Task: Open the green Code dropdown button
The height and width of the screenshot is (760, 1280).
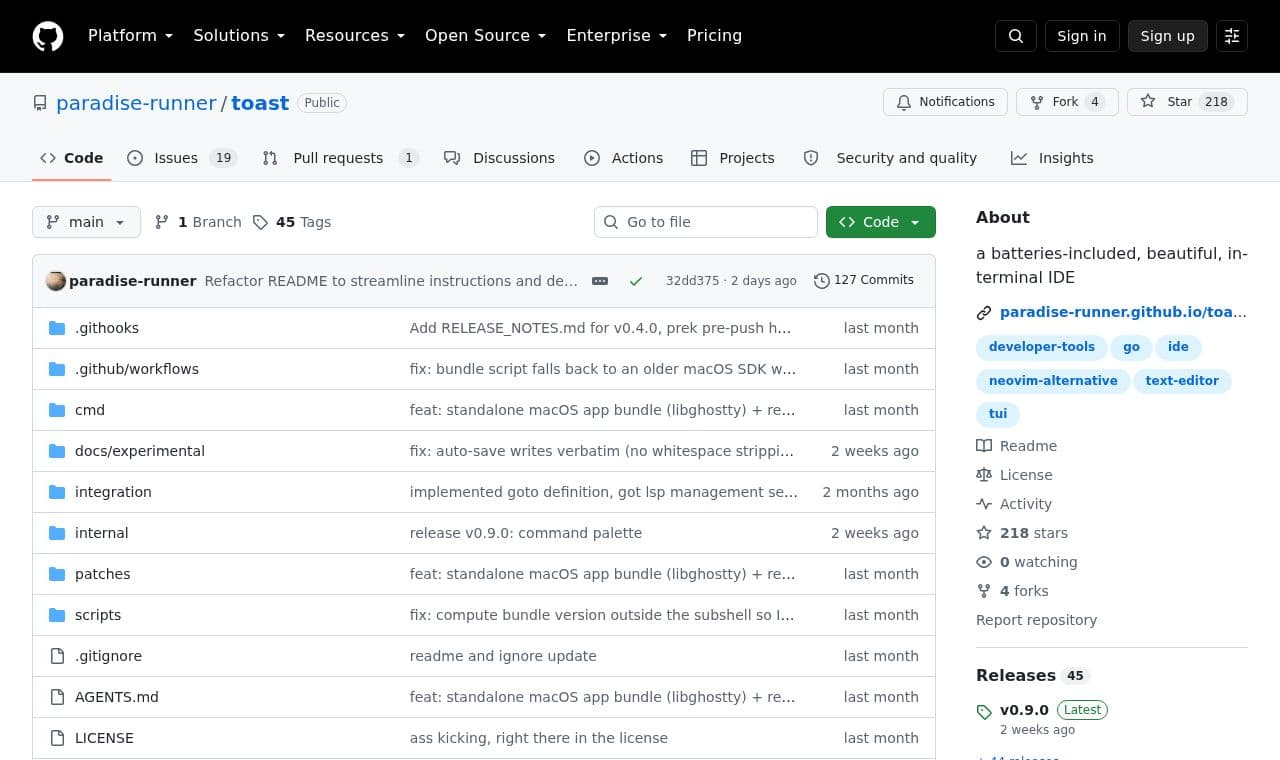Action: [881, 222]
